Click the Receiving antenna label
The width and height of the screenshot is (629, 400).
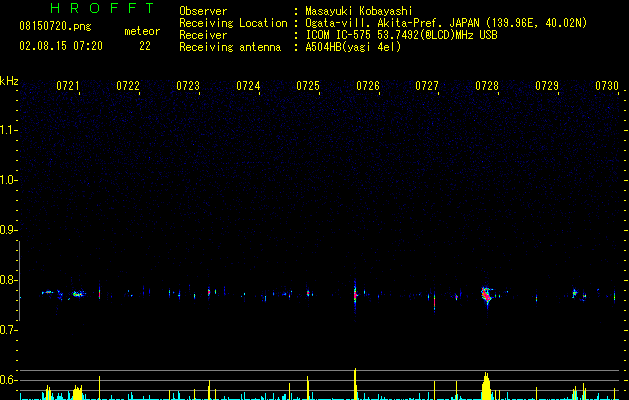[x=230, y=47]
